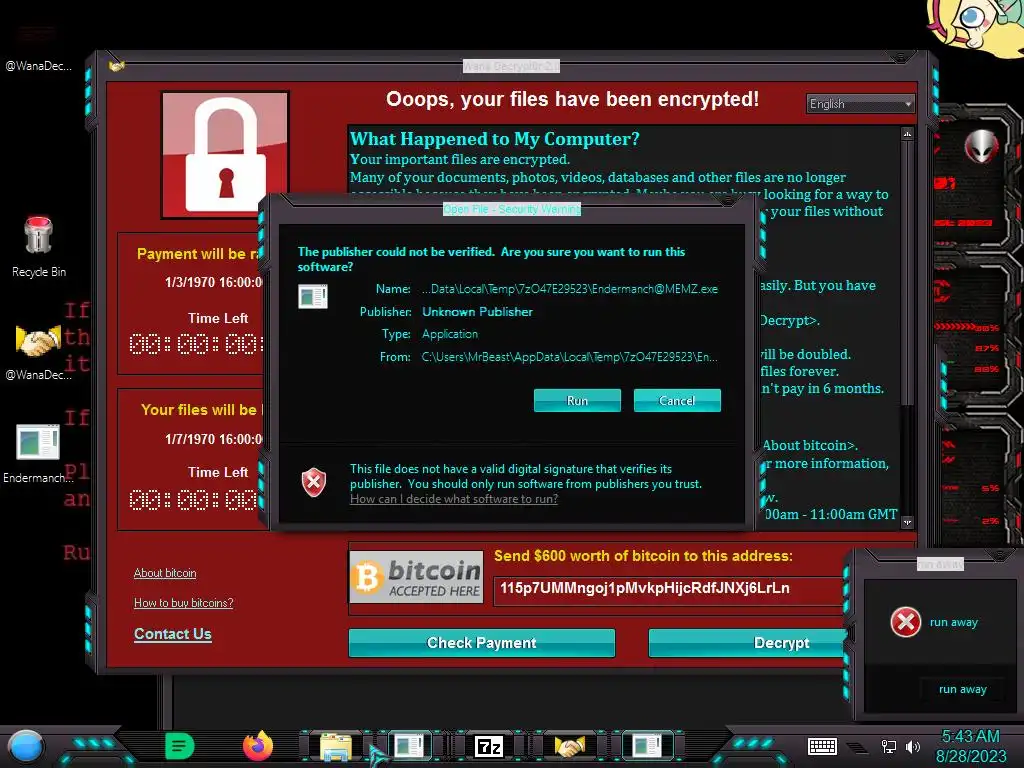1024x768 pixels.
Task: Open File Explorer from the taskbar
Action: coord(336,746)
